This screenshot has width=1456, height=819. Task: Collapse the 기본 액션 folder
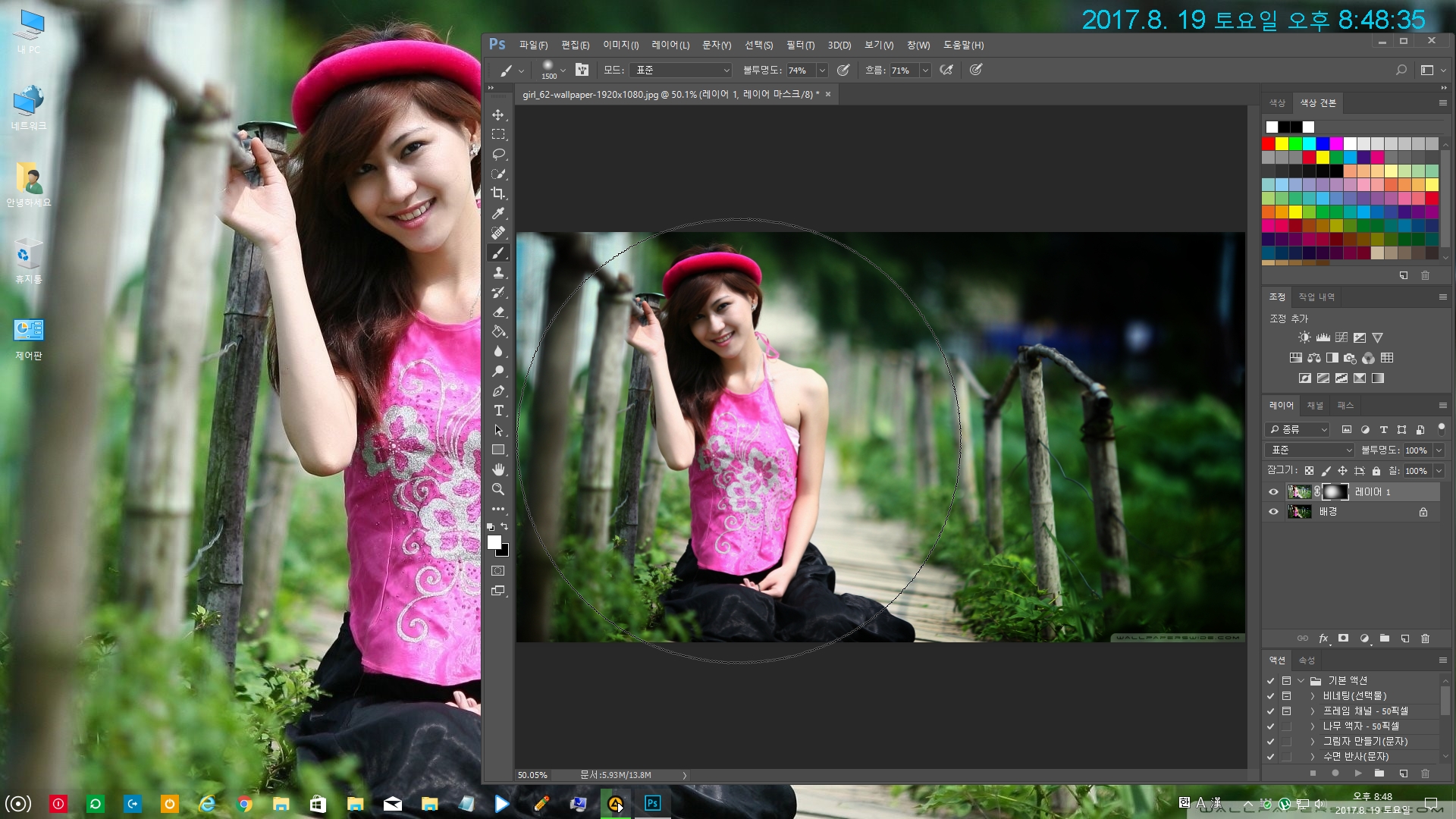tap(1301, 681)
